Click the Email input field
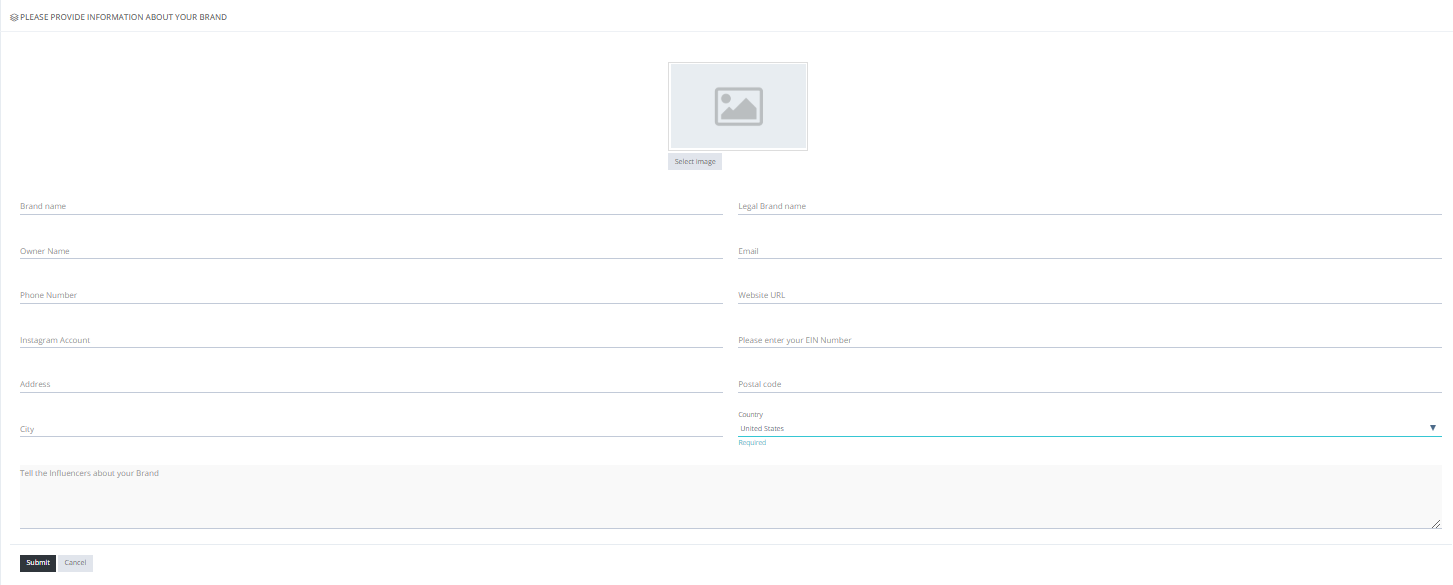1453x585 pixels. (1089, 253)
